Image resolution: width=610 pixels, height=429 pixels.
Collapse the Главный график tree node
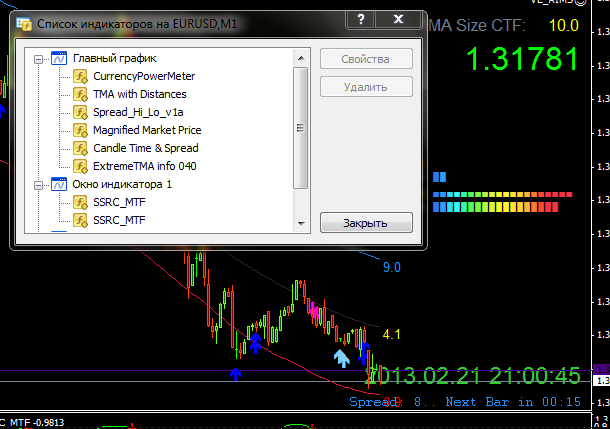pos(38,59)
